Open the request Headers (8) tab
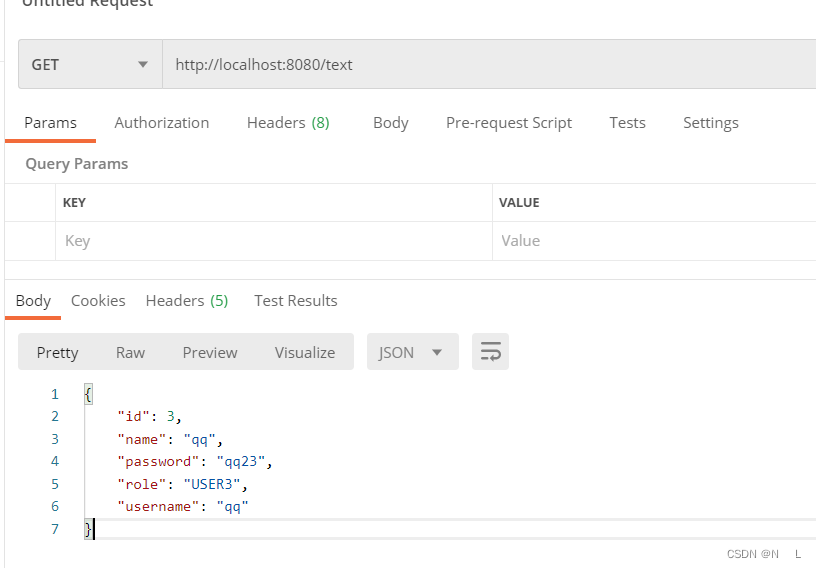This screenshot has height=568, width=816. pyautogui.click(x=288, y=123)
